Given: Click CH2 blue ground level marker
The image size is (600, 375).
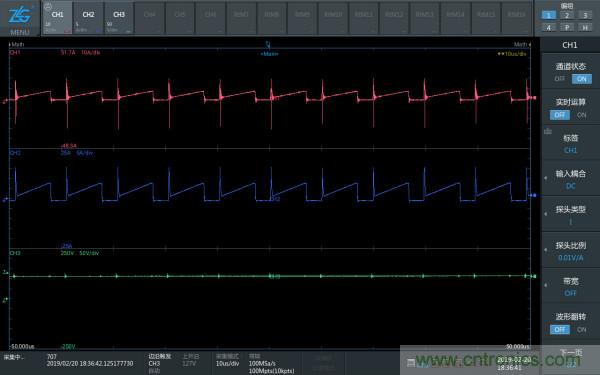Looking at the screenshot, I should pyautogui.click(x=5, y=200).
